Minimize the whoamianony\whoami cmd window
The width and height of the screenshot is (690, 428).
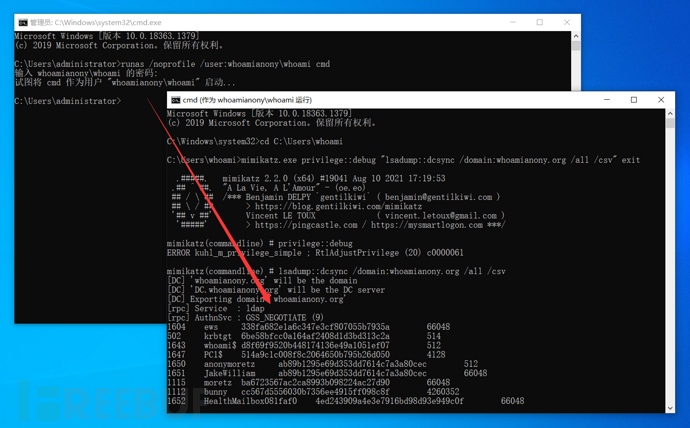(607, 100)
